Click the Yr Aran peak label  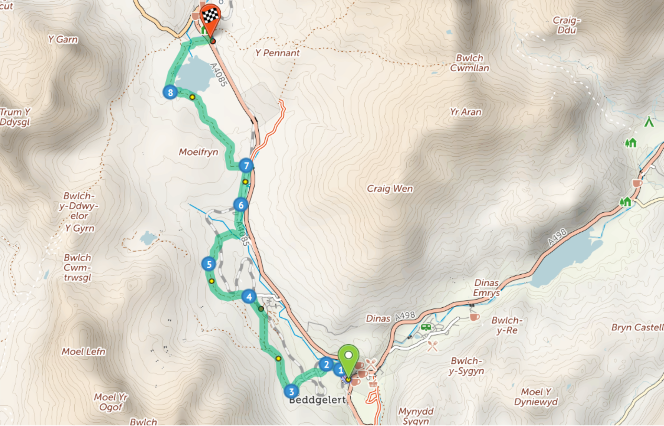click(x=466, y=112)
